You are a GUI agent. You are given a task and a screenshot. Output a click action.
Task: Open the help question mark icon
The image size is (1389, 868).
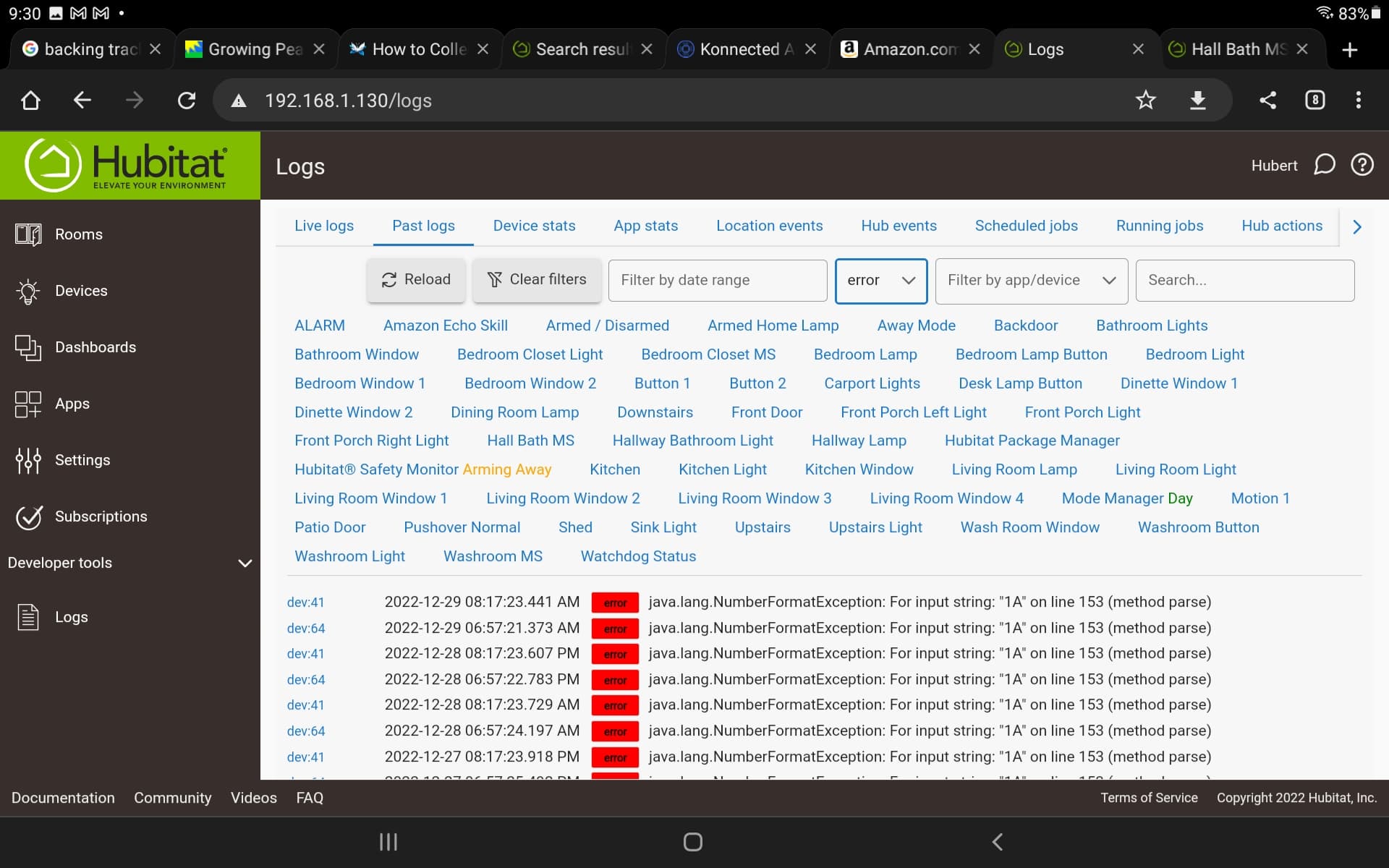(1362, 165)
